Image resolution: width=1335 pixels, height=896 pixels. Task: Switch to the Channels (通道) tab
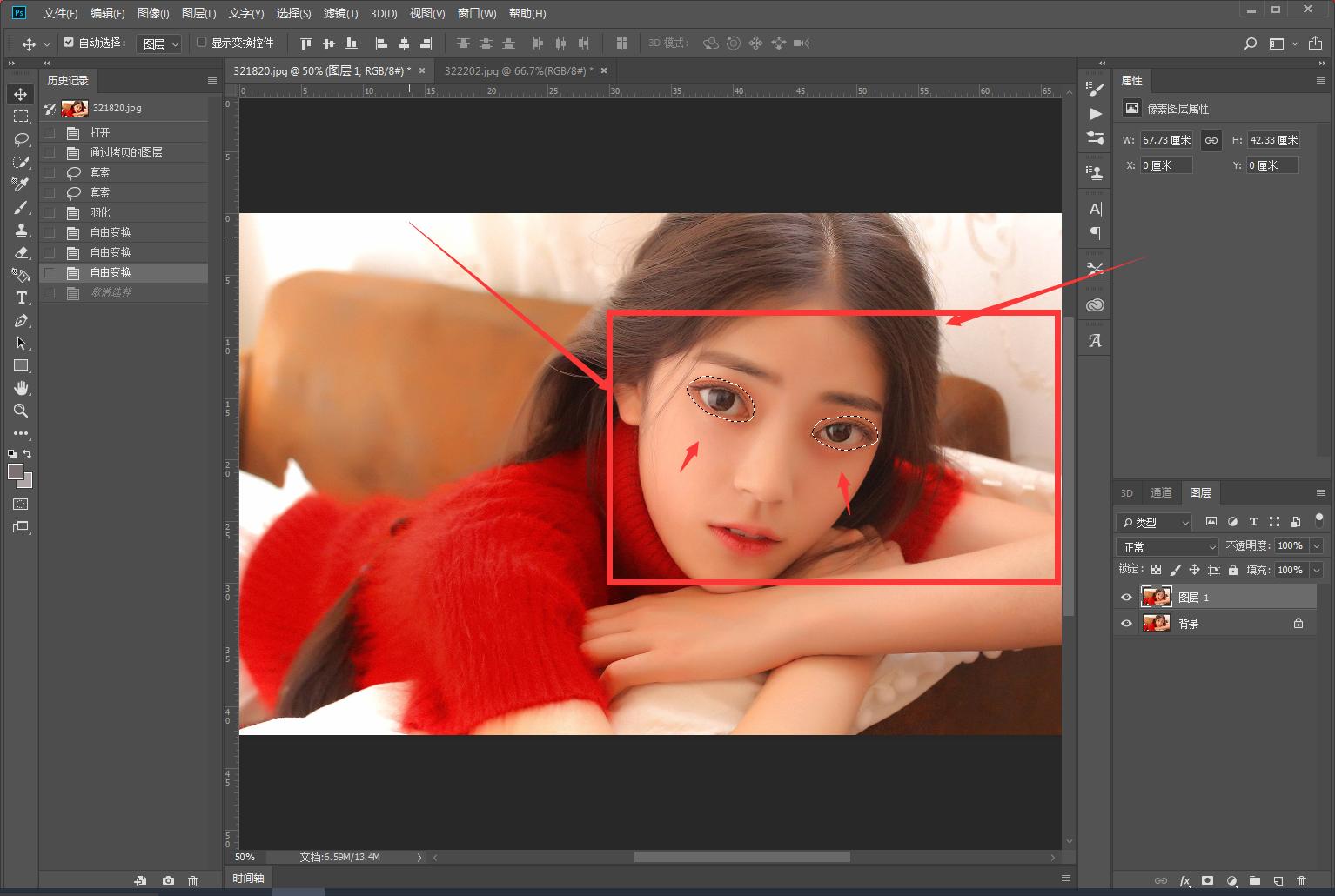point(1161,492)
